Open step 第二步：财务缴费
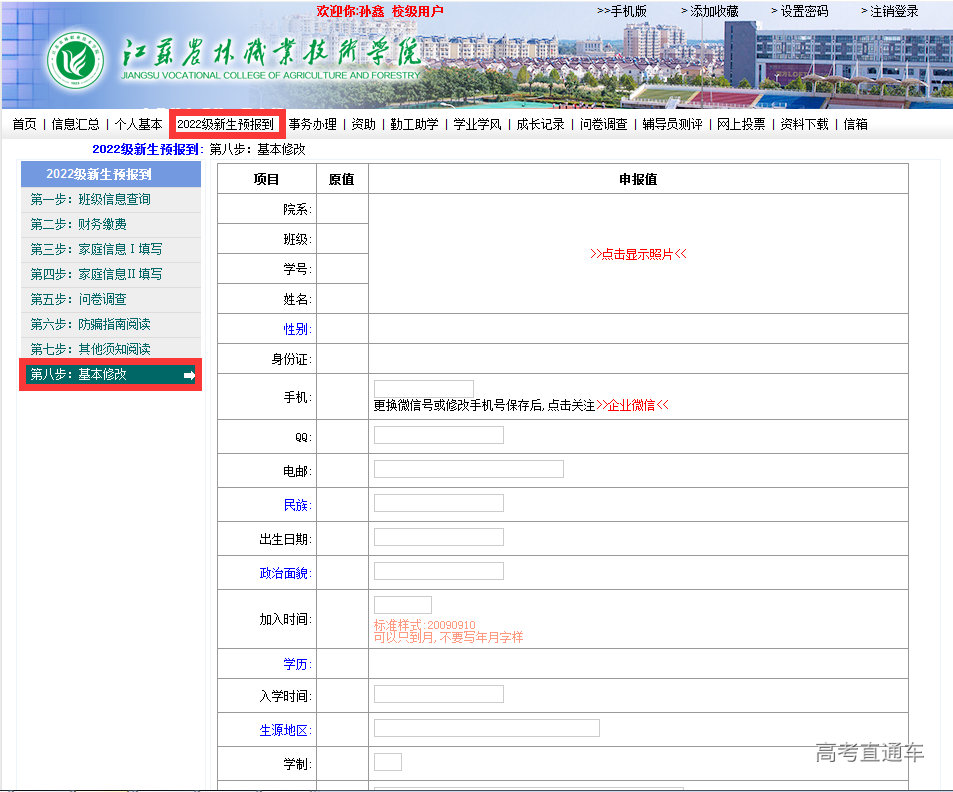Image resolution: width=953 pixels, height=792 pixels. point(78,224)
